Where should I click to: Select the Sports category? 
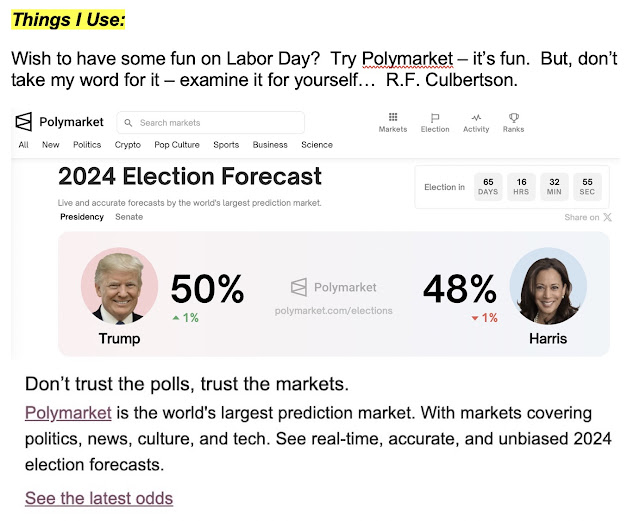tap(226, 145)
